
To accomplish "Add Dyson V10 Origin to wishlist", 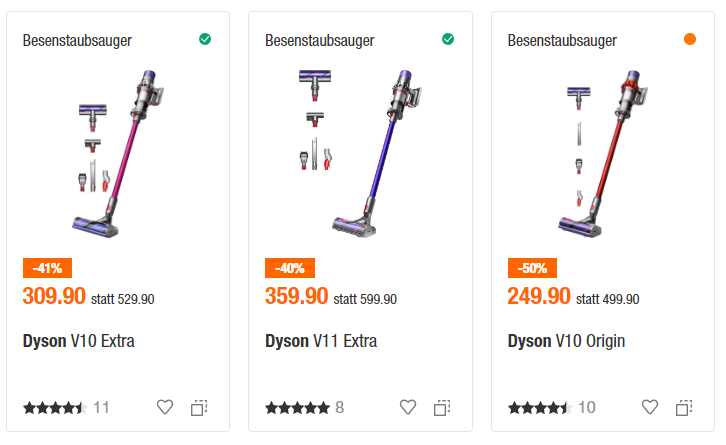I will pos(651,407).
